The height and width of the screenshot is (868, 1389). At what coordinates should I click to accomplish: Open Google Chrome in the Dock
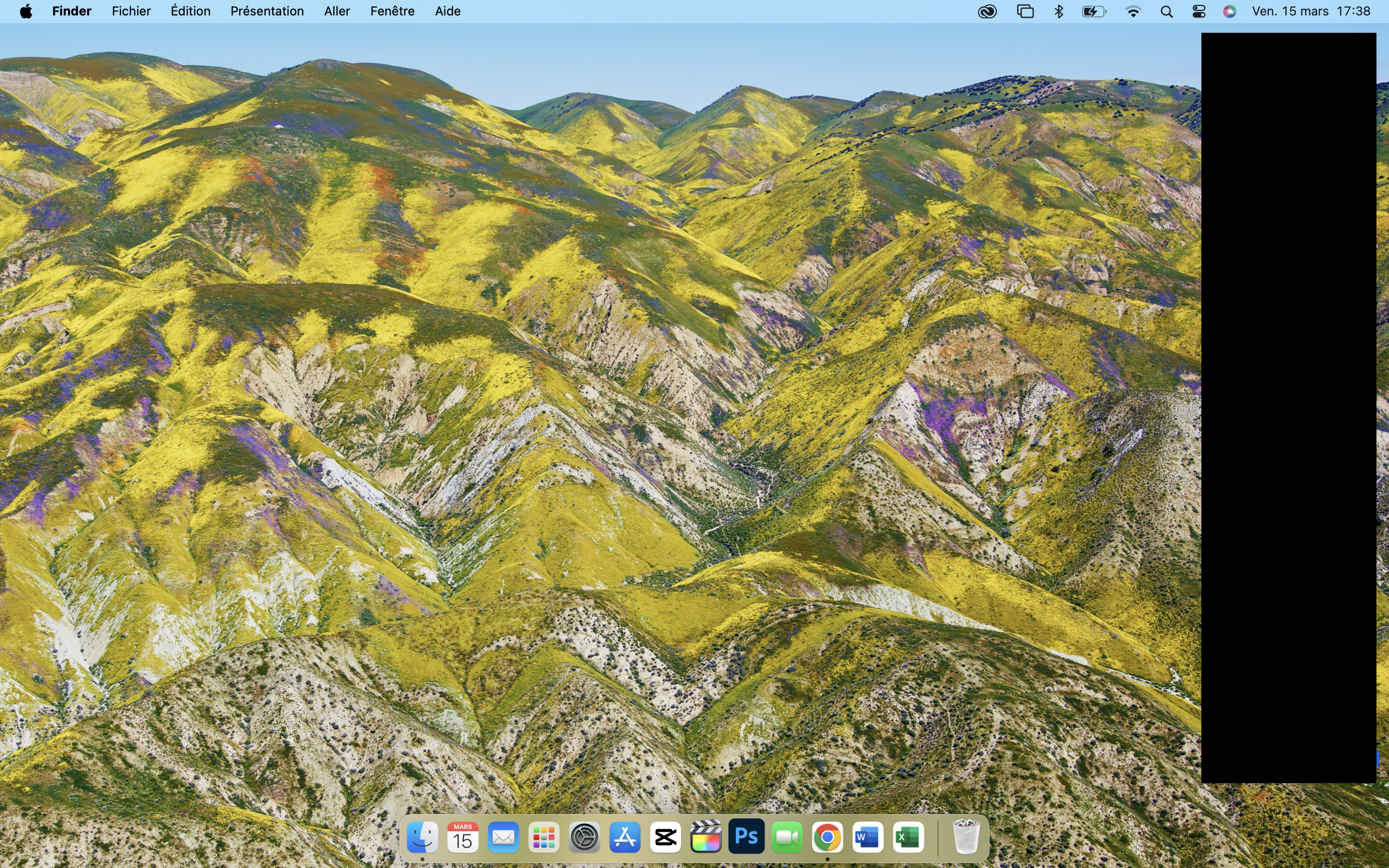click(827, 838)
